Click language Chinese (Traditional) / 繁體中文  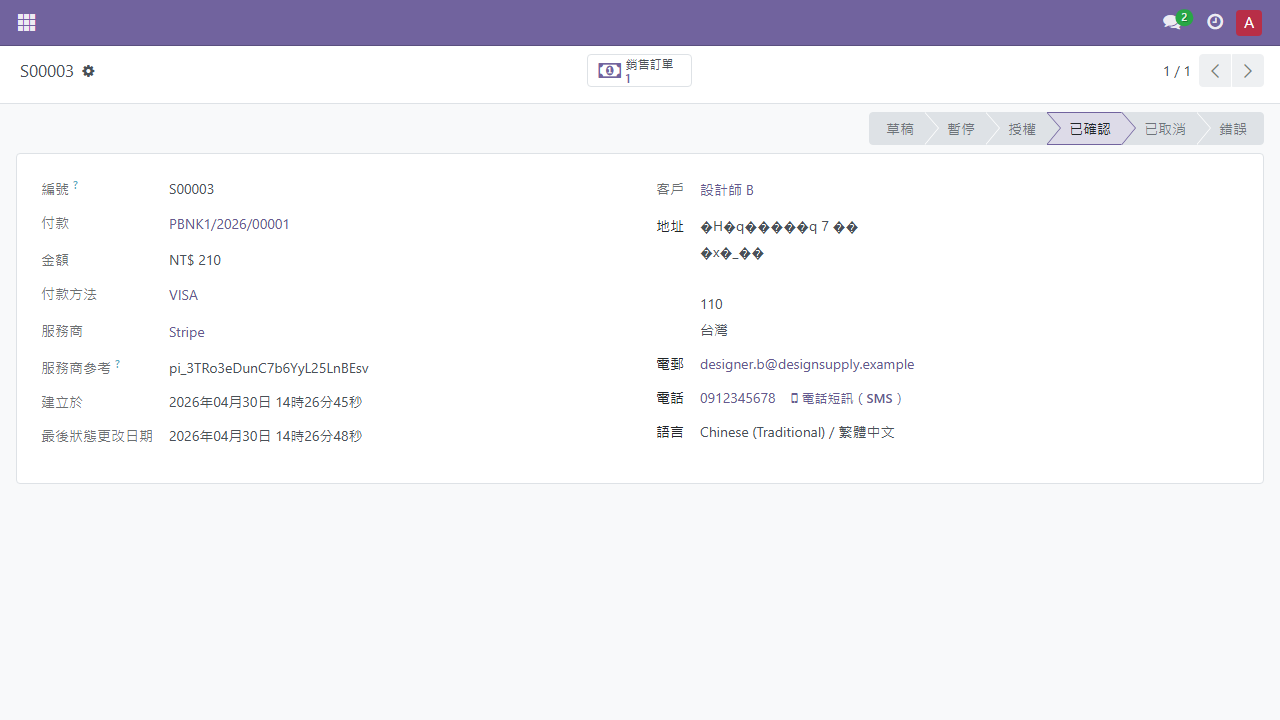click(797, 432)
